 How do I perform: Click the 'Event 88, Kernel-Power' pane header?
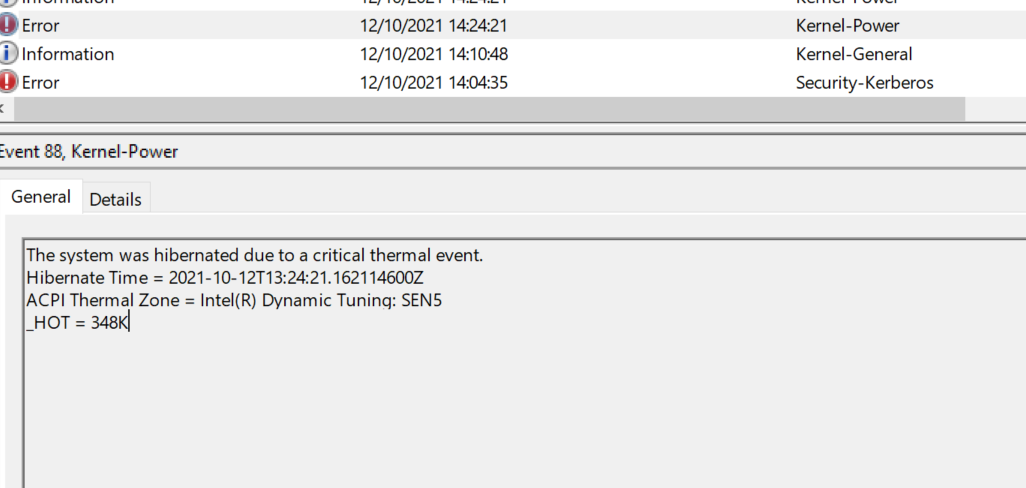(x=90, y=152)
